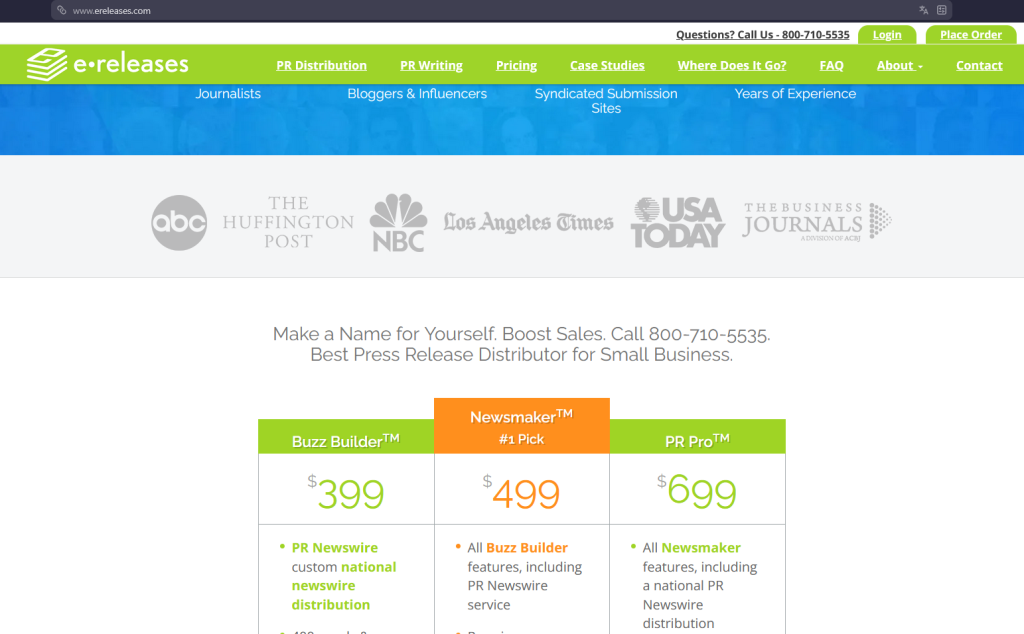Click the reader view icon in address bar
This screenshot has height=634, width=1024.
point(942,10)
